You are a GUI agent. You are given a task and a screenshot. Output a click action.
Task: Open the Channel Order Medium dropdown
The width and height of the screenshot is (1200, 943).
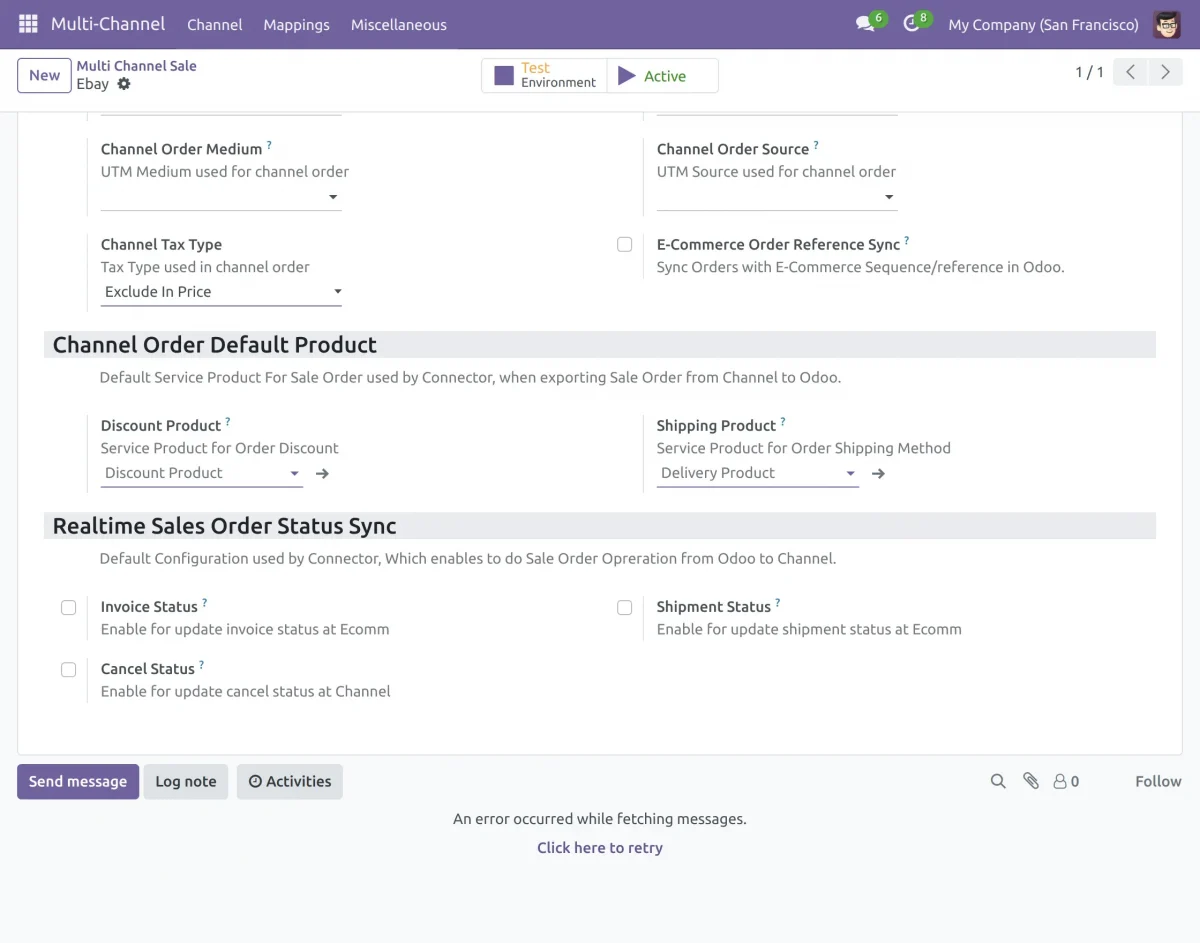tap(333, 198)
